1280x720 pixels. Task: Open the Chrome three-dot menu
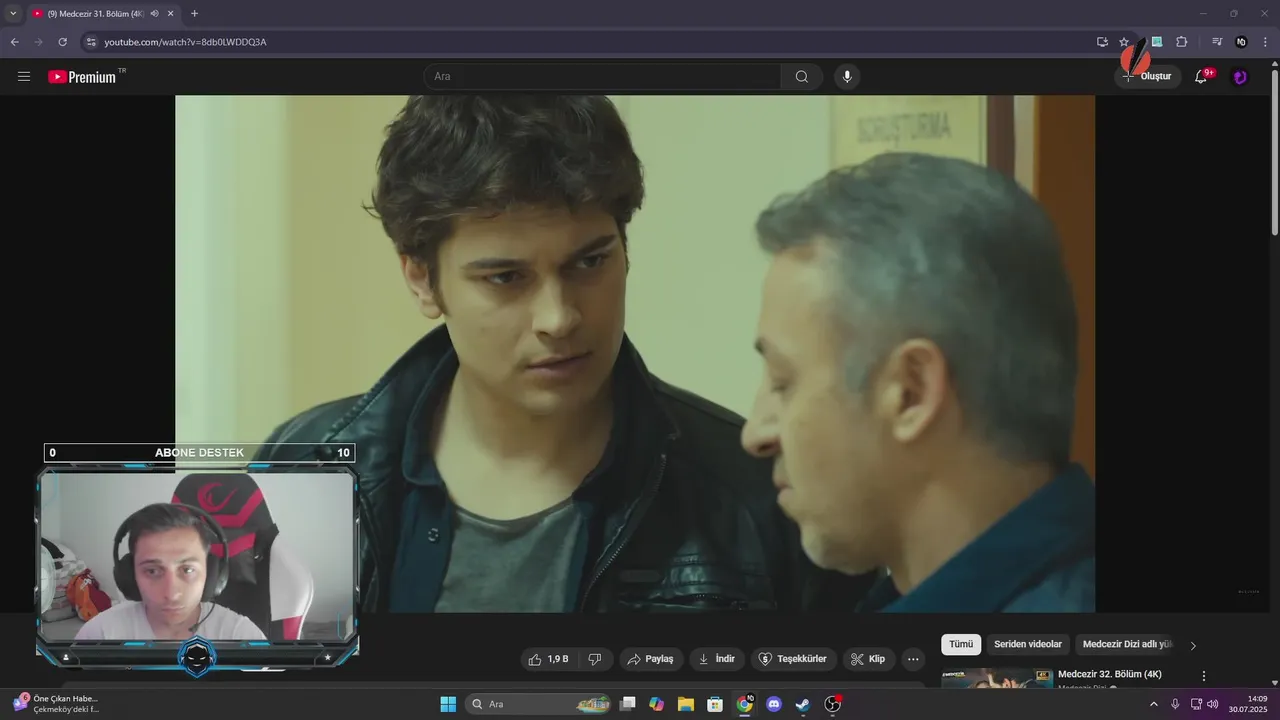(1265, 42)
